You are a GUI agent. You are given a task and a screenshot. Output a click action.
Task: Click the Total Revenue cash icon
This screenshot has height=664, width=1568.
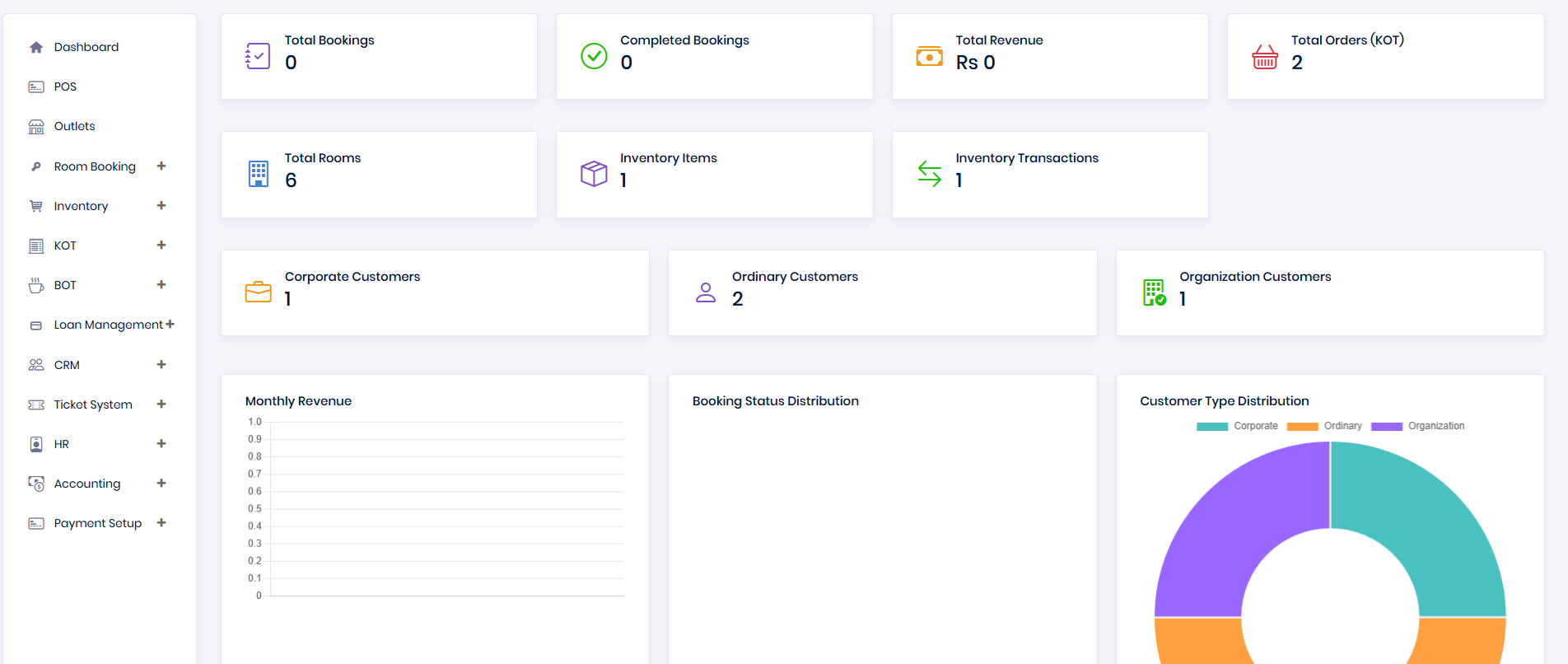pos(930,56)
